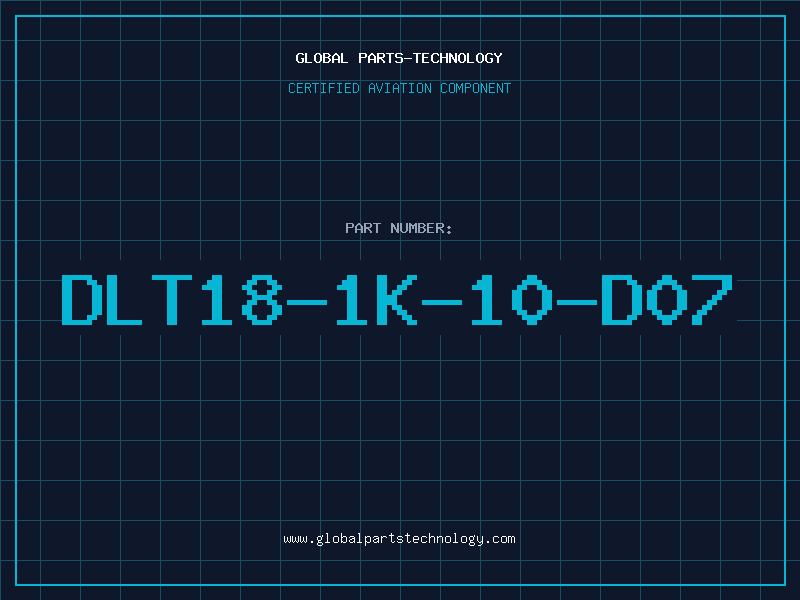Select the word COMPONENT in the subtitle
The height and width of the screenshot is (600, 800).
[476, 88]
